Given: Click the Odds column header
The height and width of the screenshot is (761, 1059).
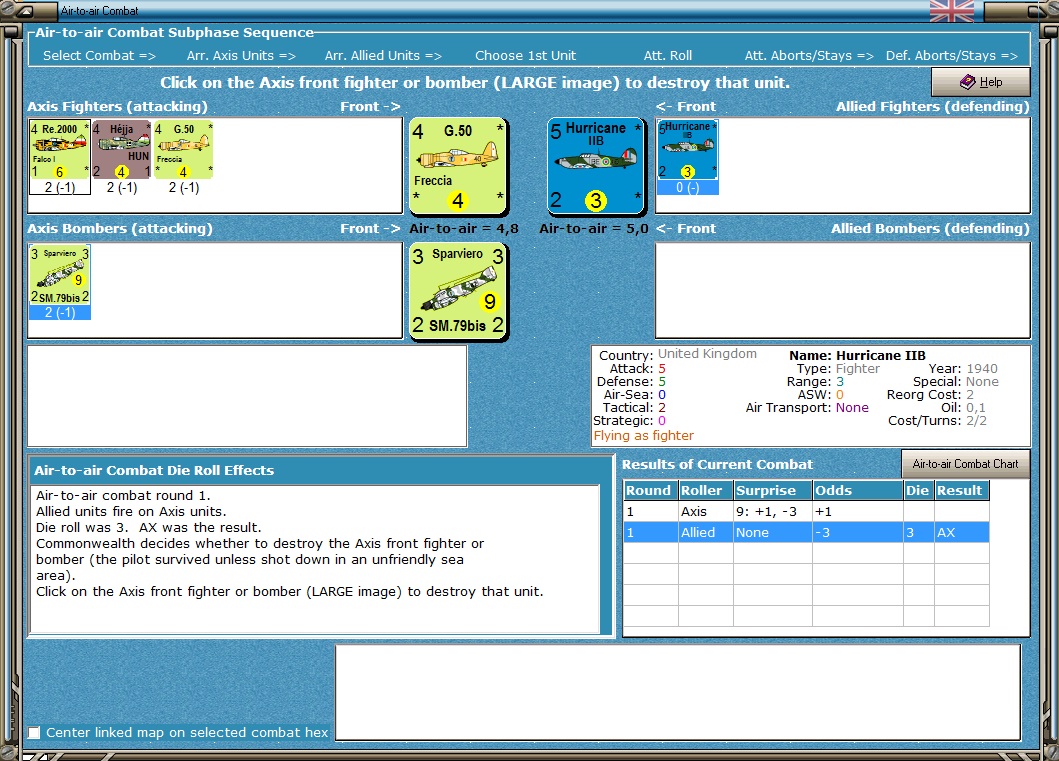Looking at the screenshot, I should [x=858, y=490].
